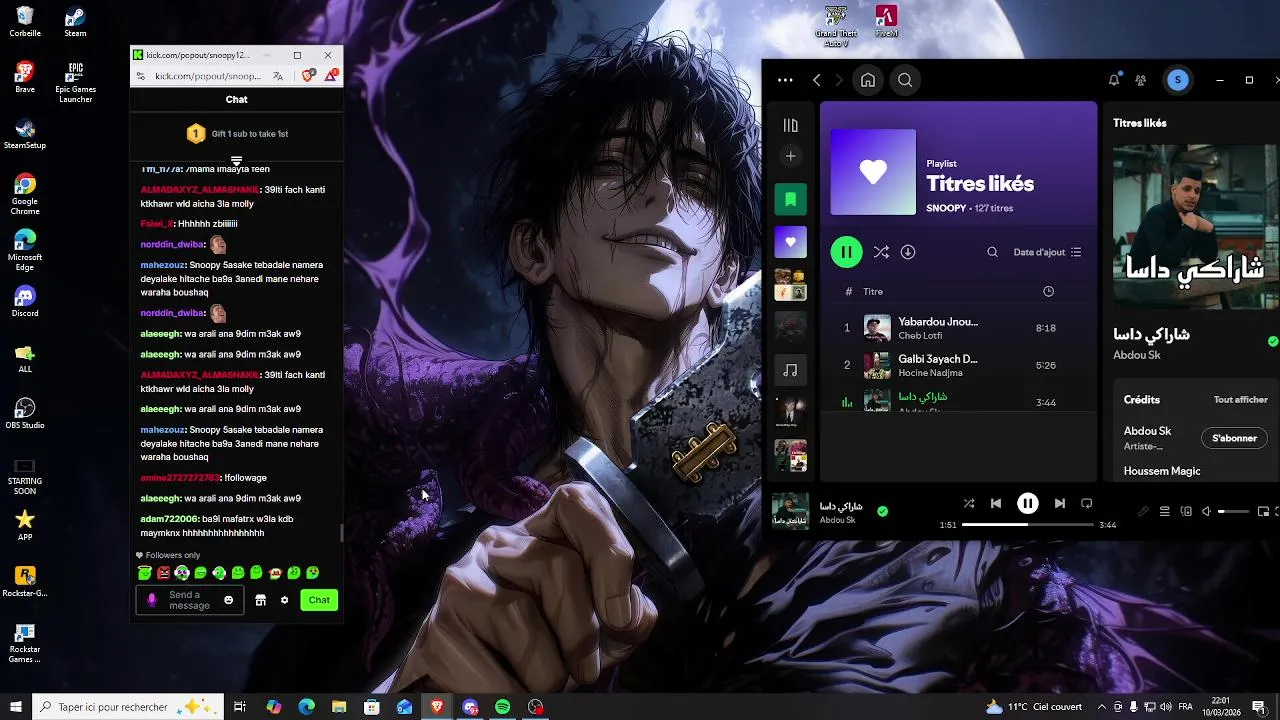Collapse Your Library sidebar icon in Spotify
The width and height of the screenshot is (1280, 720).
coord(791,125)
